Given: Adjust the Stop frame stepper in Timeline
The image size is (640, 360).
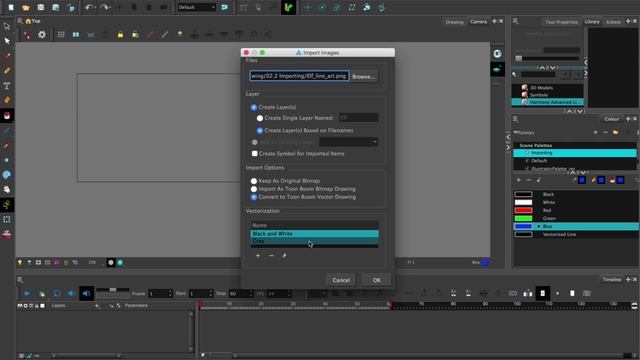Looking at the screenshot, I should [x=251, y=293].
